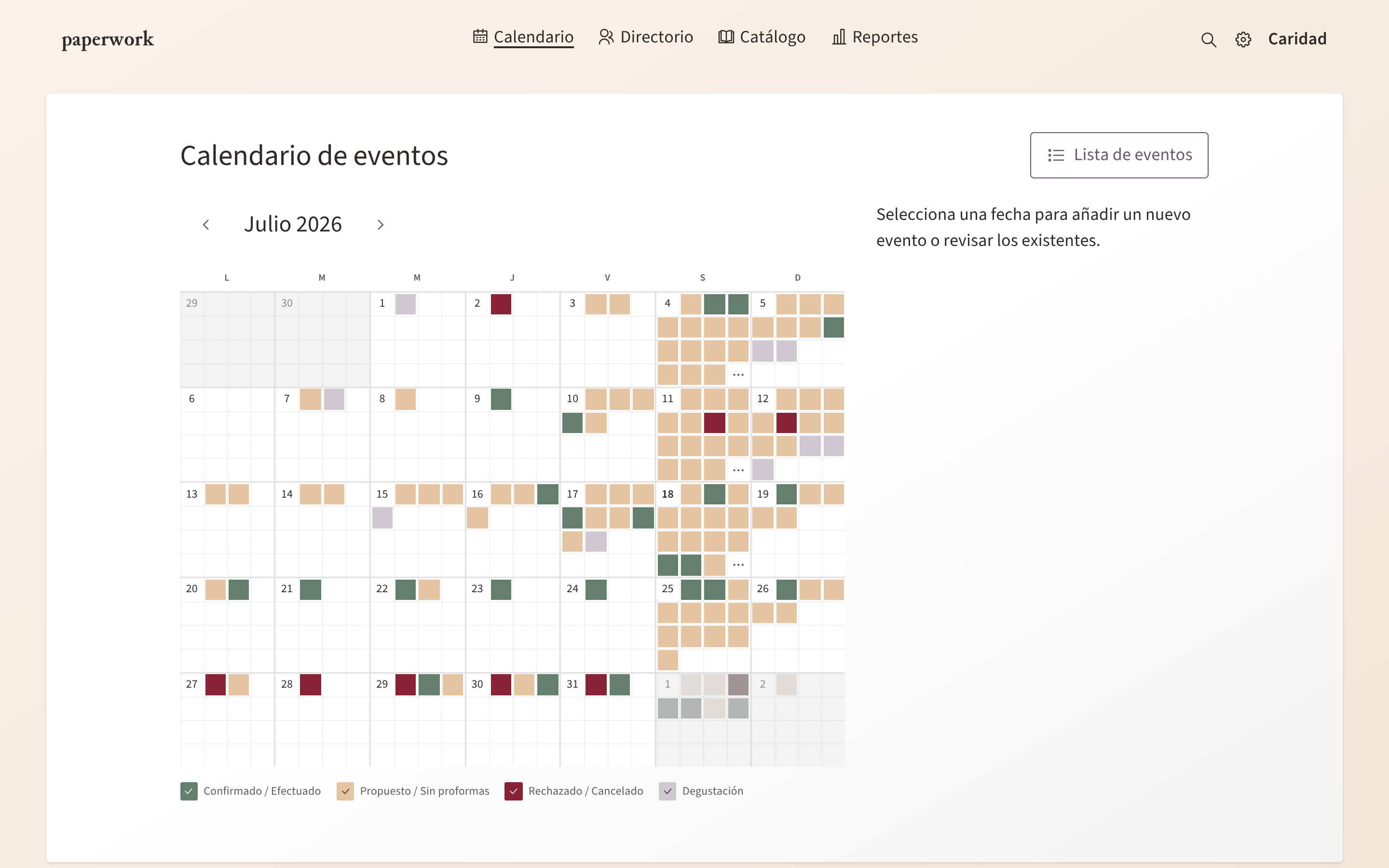Viewport: 1389px width, 868px height.
Task: Select greyed day 30 of previous month
Action: click(287, 303)
